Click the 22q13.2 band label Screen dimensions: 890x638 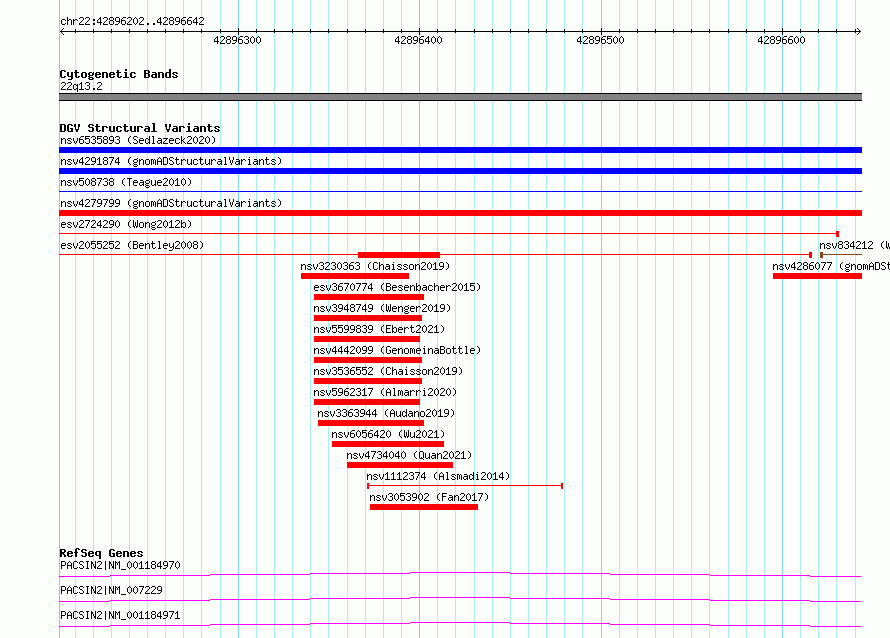[x=81, y=86]
